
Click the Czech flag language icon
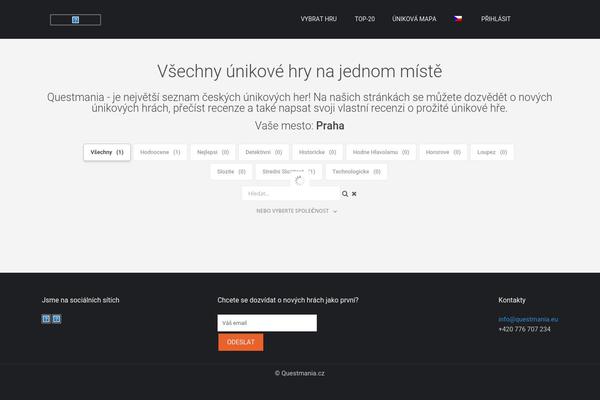coord(458,19)
